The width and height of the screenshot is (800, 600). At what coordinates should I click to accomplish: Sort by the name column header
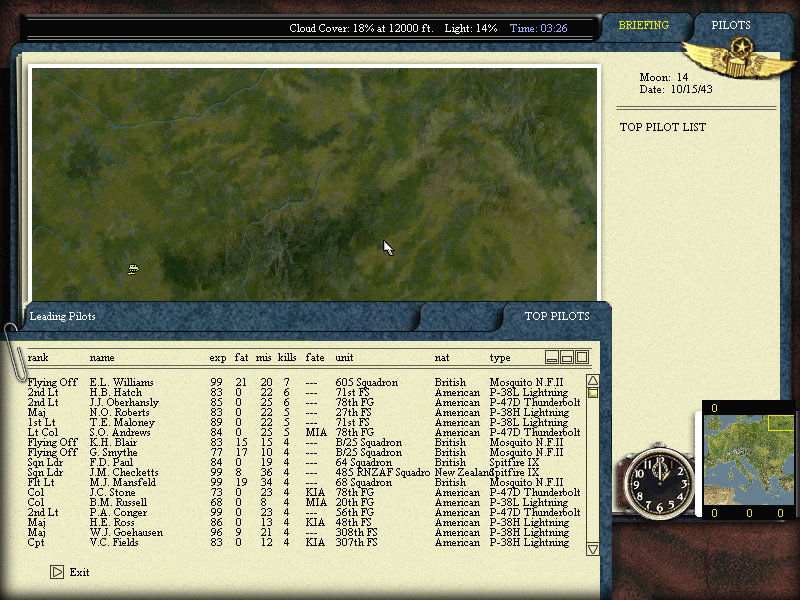(102, 357)
